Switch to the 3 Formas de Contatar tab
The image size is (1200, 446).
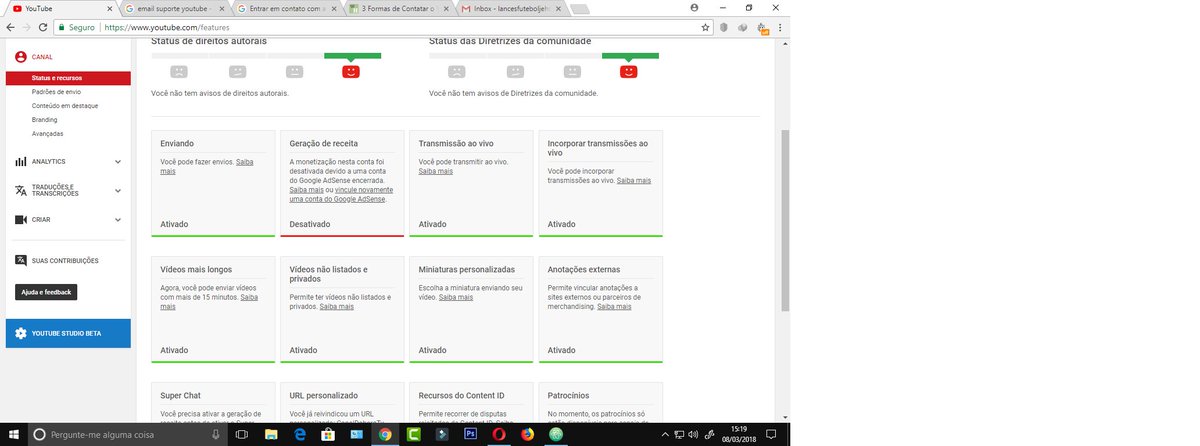tap(399, 8)
